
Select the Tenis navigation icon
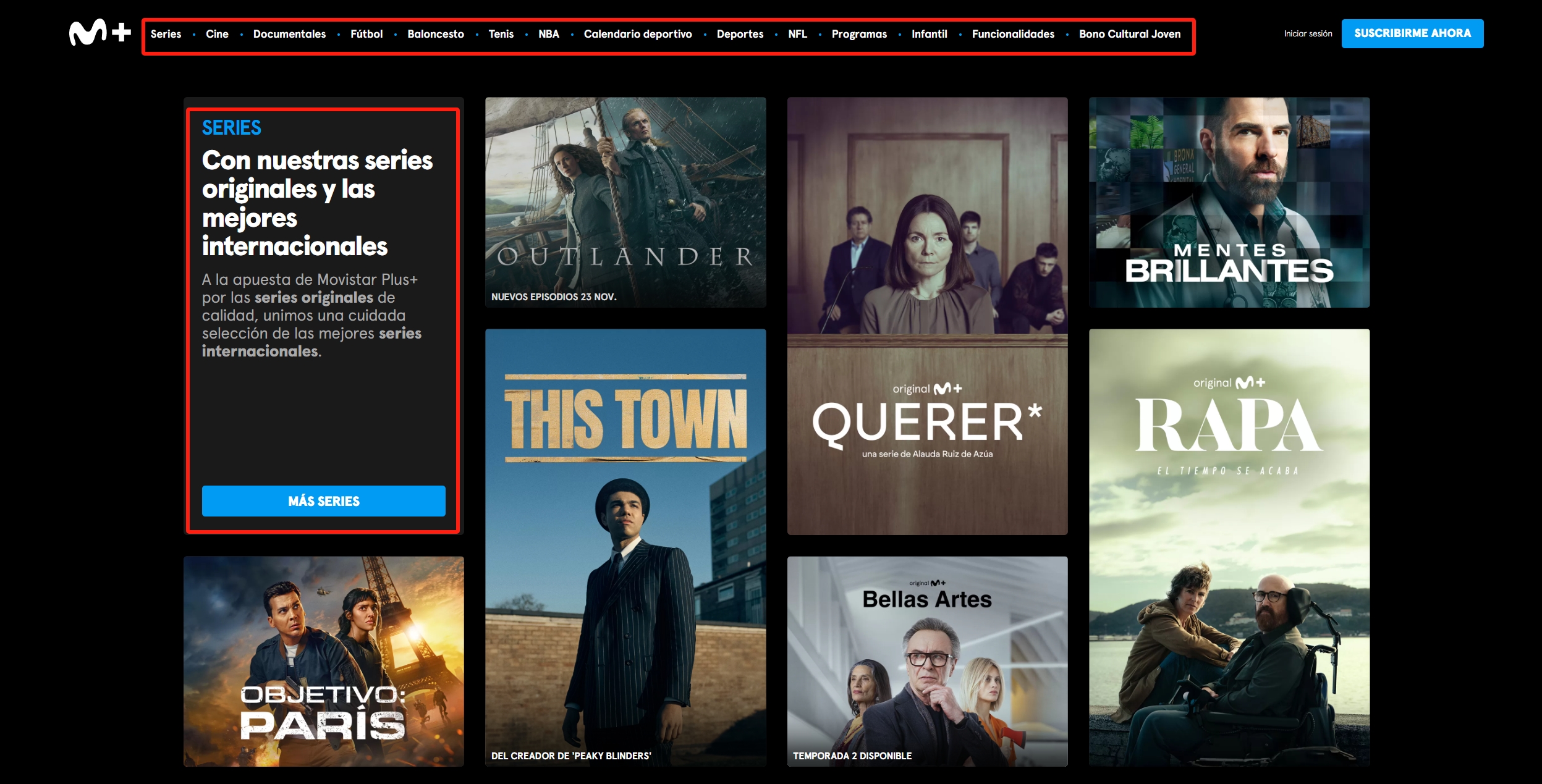click(500, 33)
